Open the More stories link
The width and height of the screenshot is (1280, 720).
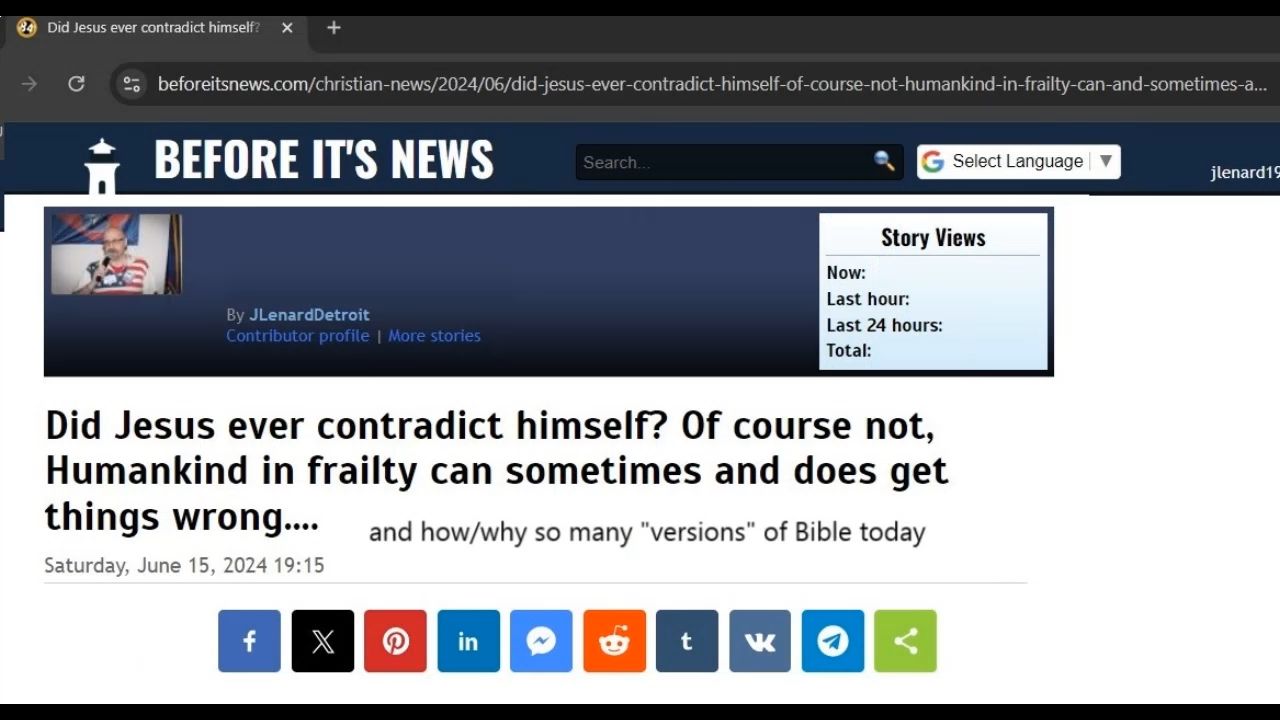click(434, 336)
